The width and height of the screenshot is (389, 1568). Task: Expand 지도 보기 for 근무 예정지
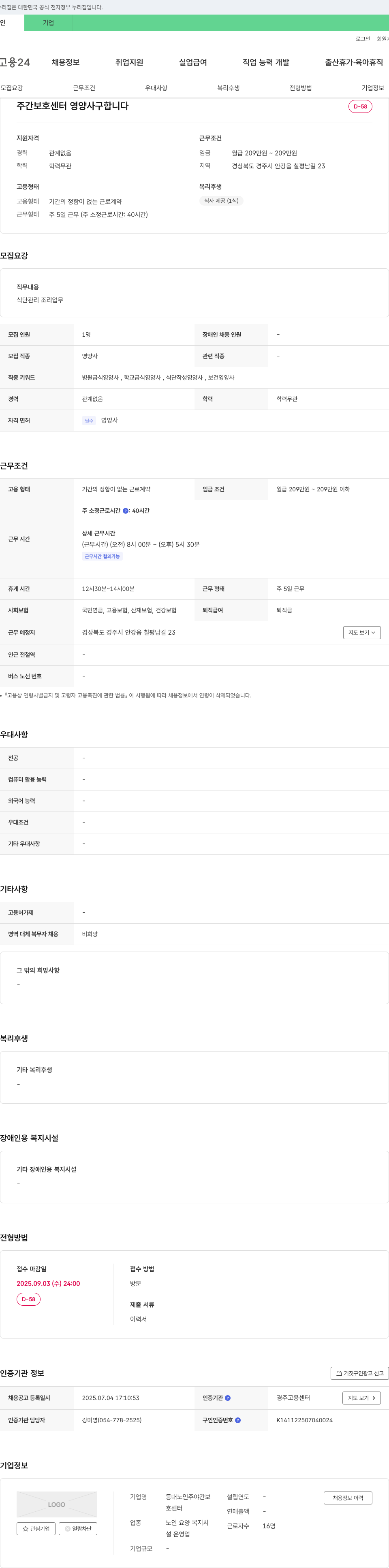pos(361,633)
